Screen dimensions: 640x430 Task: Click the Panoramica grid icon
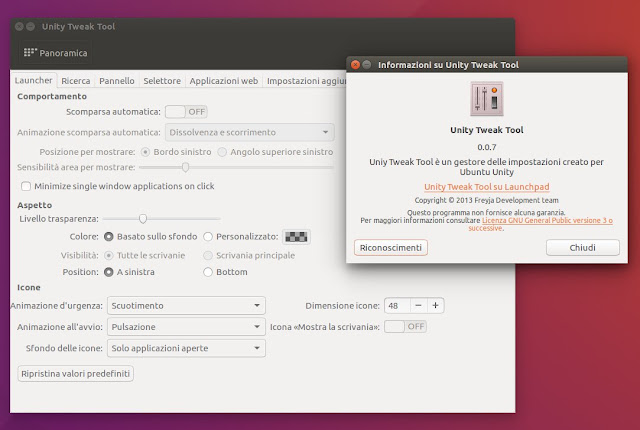click(x=30, y=52)
